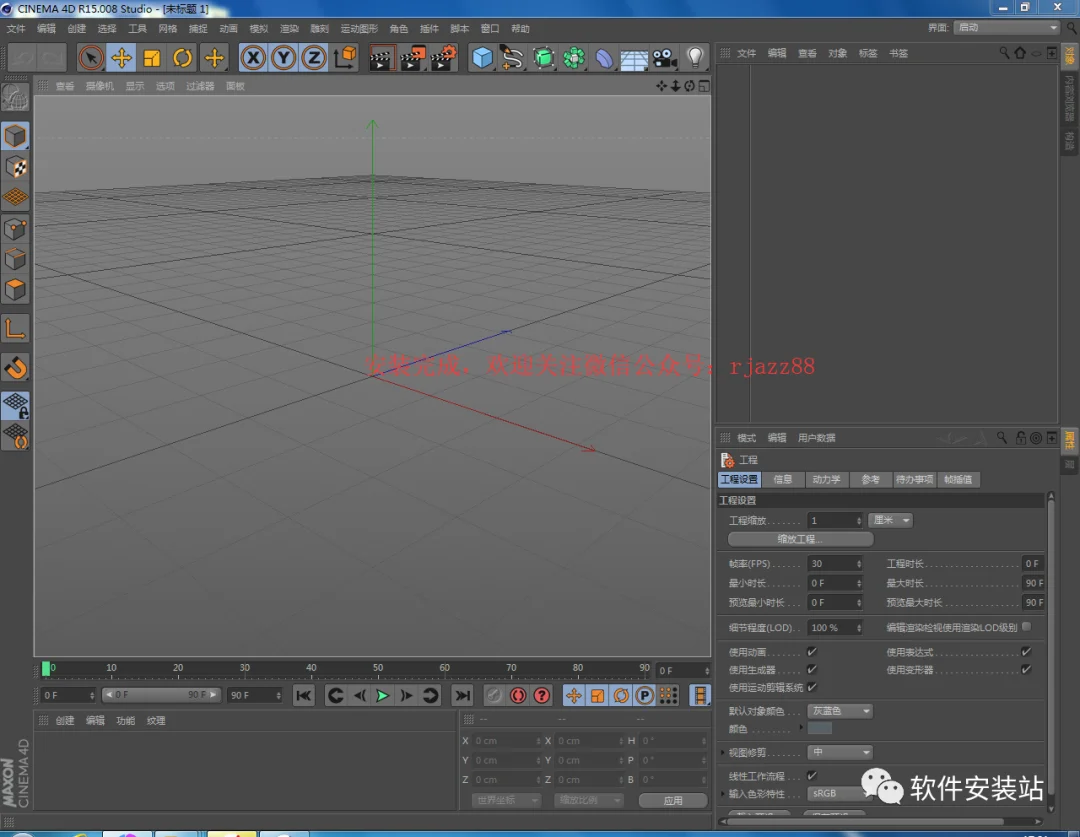The height and width of the screenshot is (837, 1080).
Task: Switch to the 动力学 tab in attributes
Action: (x=826, y=479)
